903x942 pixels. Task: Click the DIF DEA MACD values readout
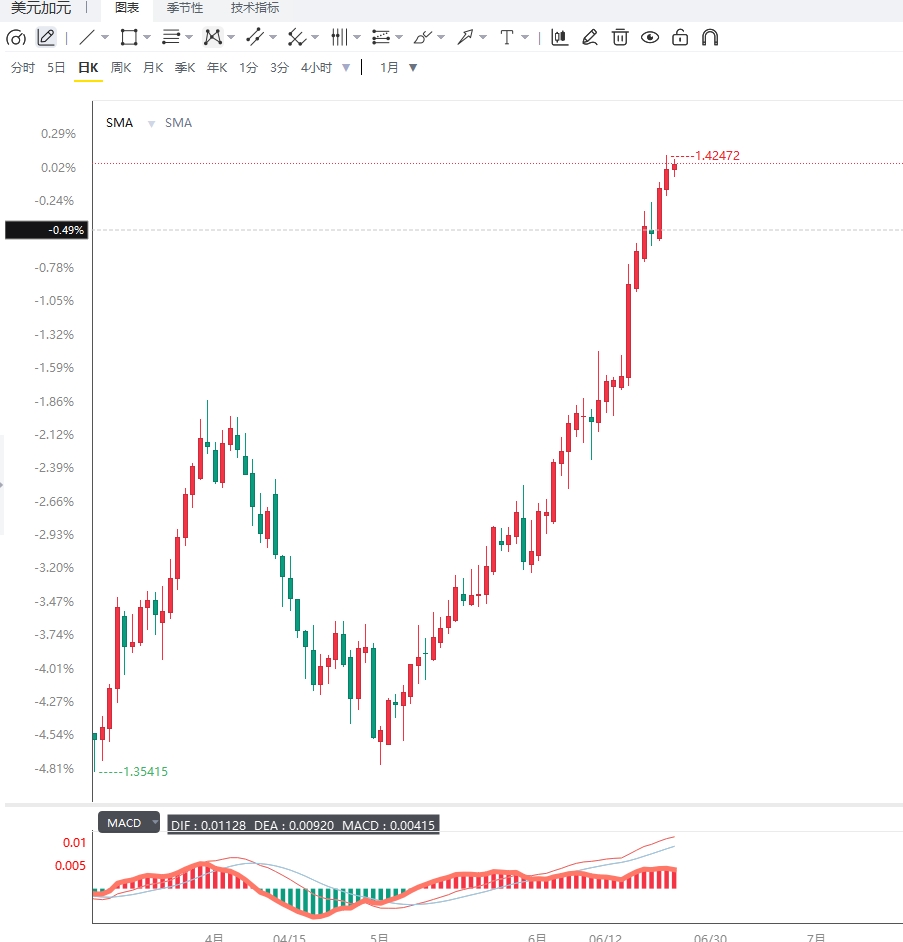pos(303,825)
